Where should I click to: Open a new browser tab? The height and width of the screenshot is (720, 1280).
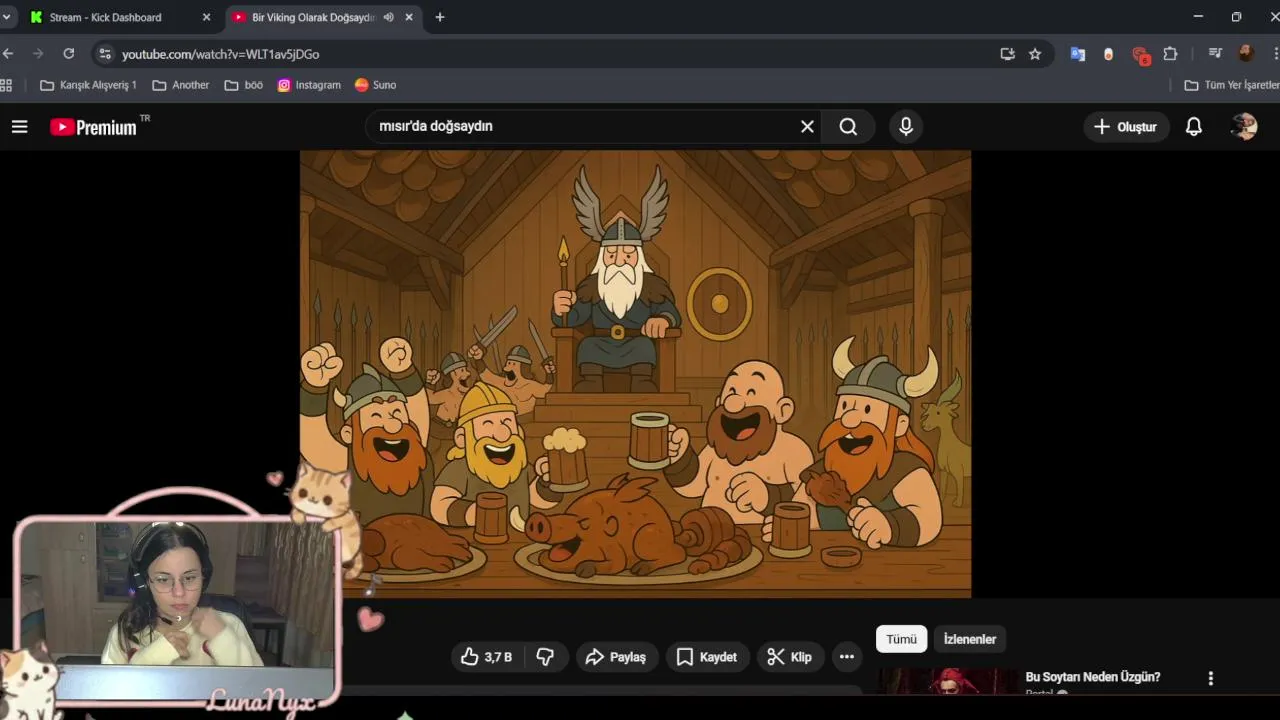click(x=440, y=17)
